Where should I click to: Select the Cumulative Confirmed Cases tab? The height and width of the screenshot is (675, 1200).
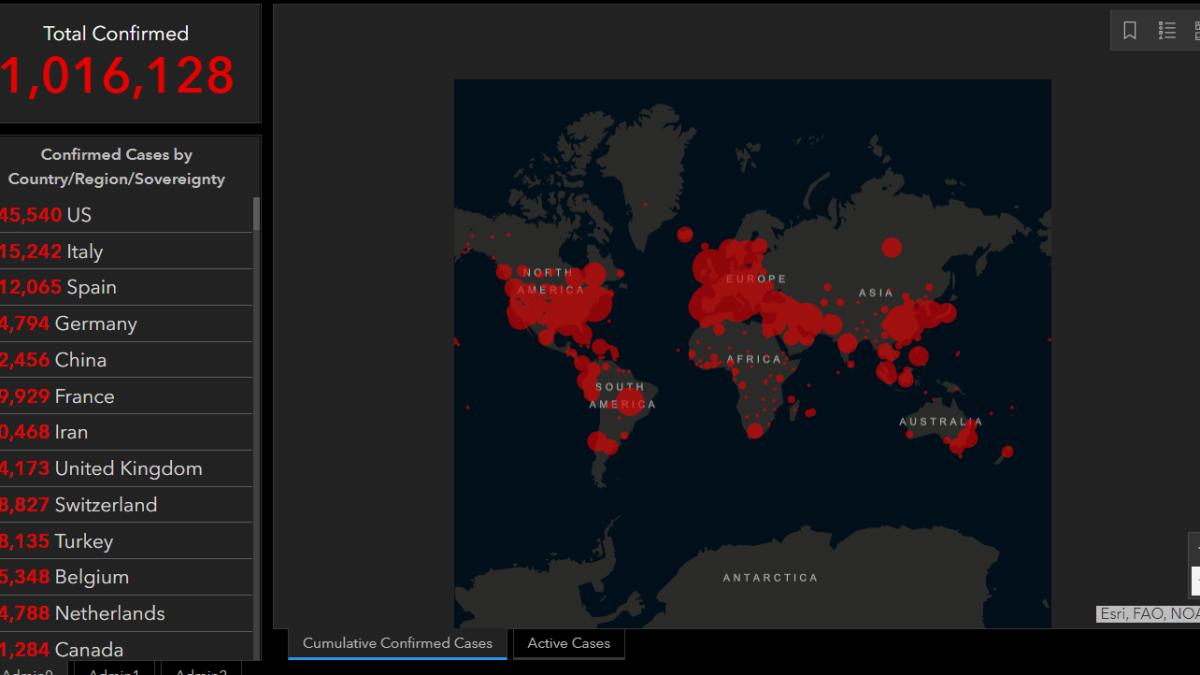pos(396,643)
